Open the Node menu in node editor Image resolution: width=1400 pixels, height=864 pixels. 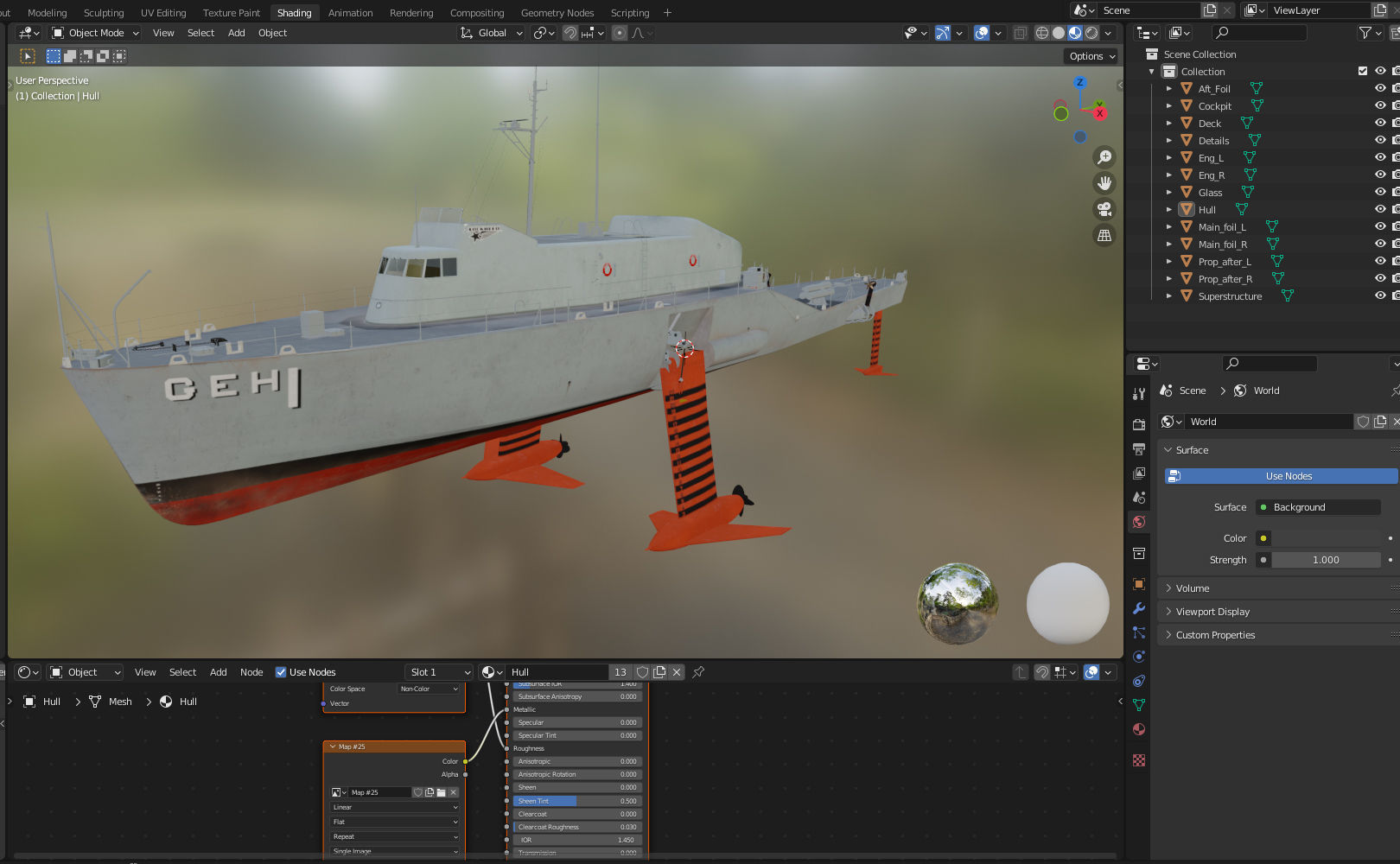pyautogui.click(x=251, y=672)
